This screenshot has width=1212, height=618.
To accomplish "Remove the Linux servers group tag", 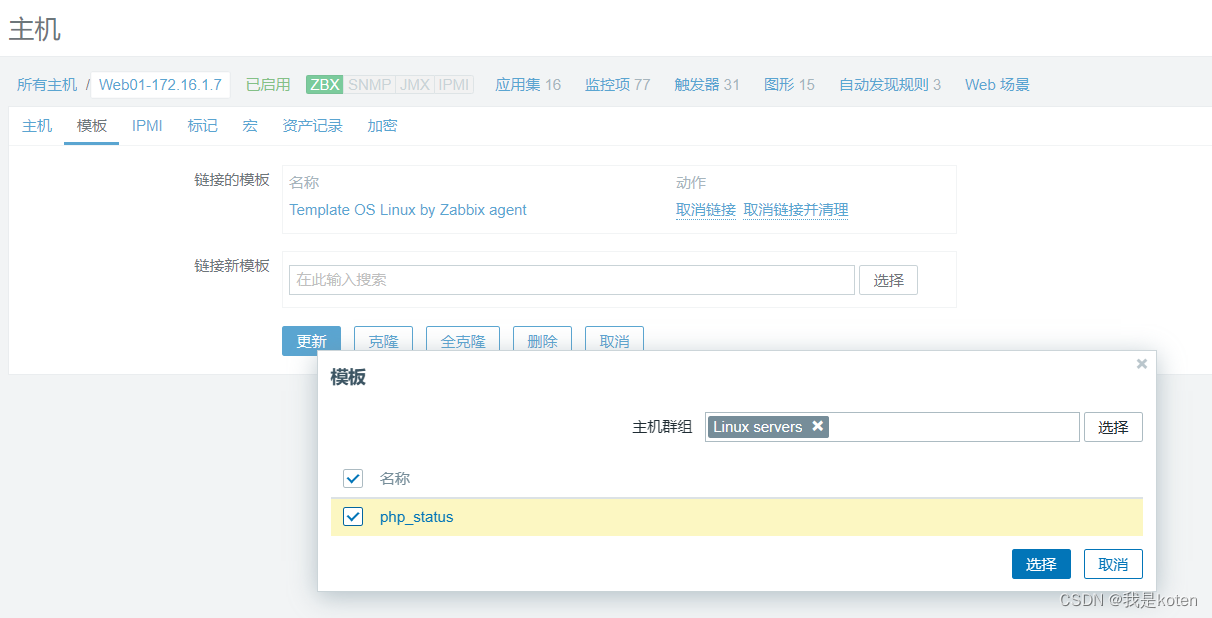I will coord(817,426).
